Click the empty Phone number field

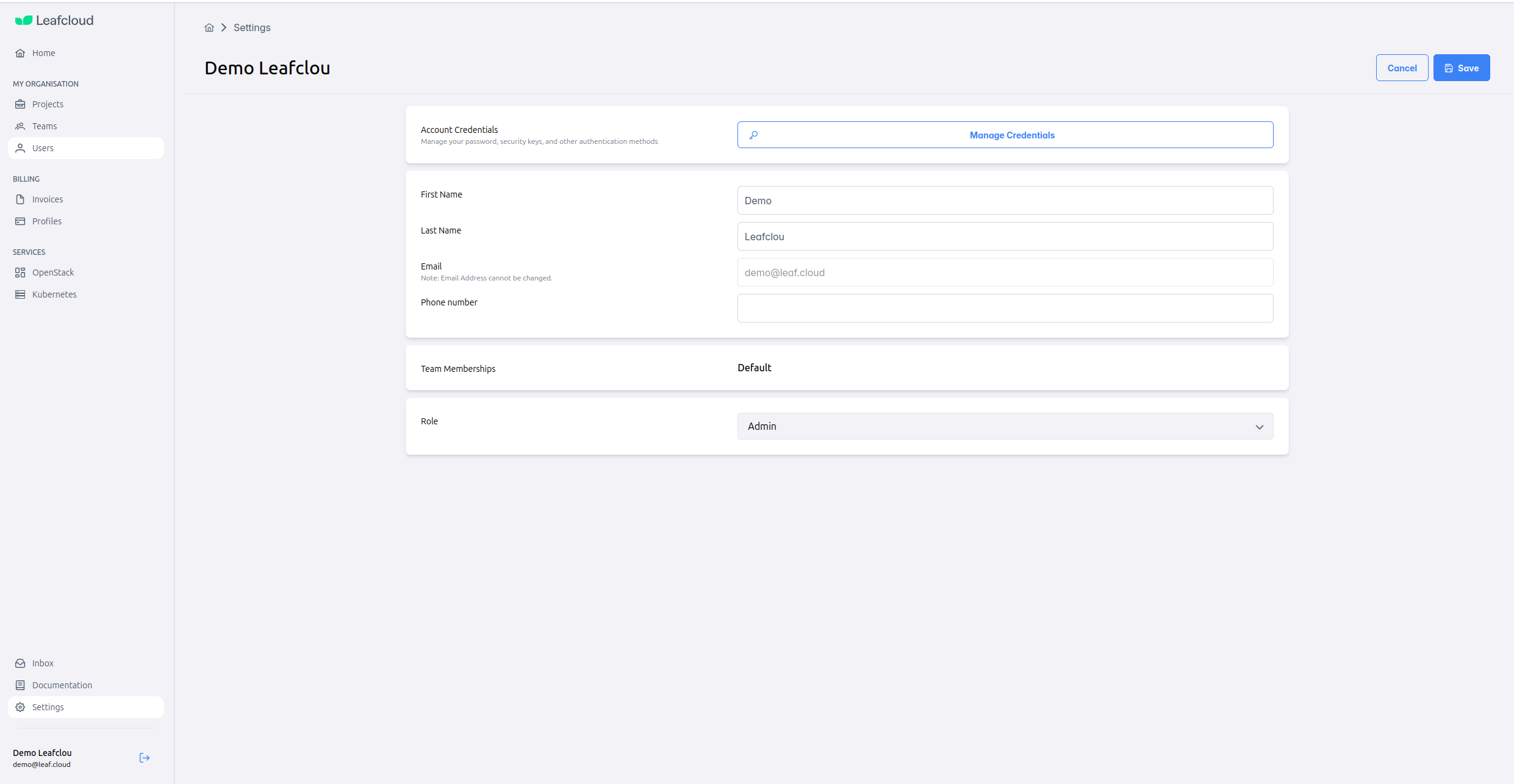(x=1005, y=308)
